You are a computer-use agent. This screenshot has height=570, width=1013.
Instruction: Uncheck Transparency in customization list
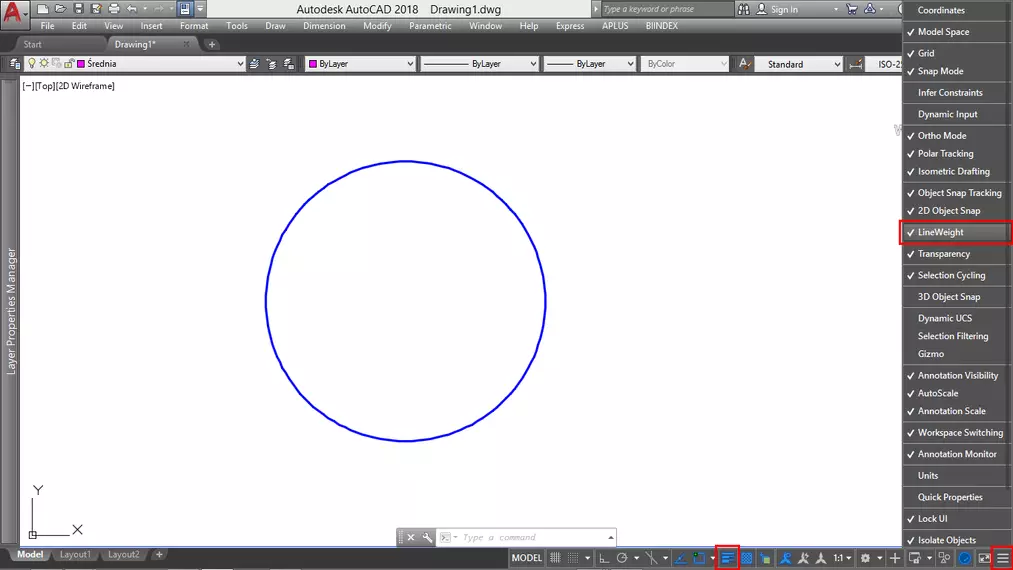(x=956, y=254)
